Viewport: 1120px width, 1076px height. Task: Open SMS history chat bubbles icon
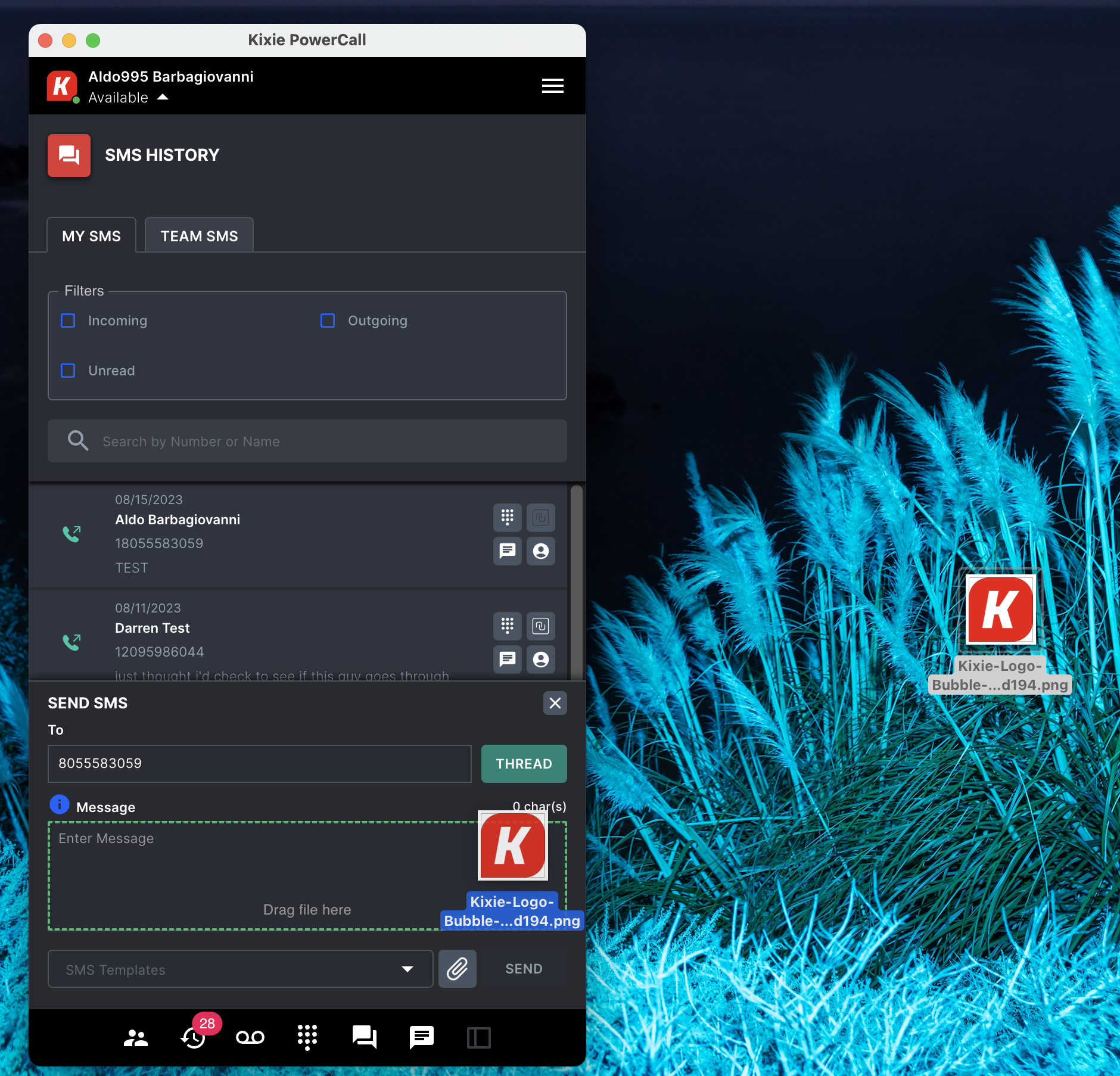click(365, 1038)
